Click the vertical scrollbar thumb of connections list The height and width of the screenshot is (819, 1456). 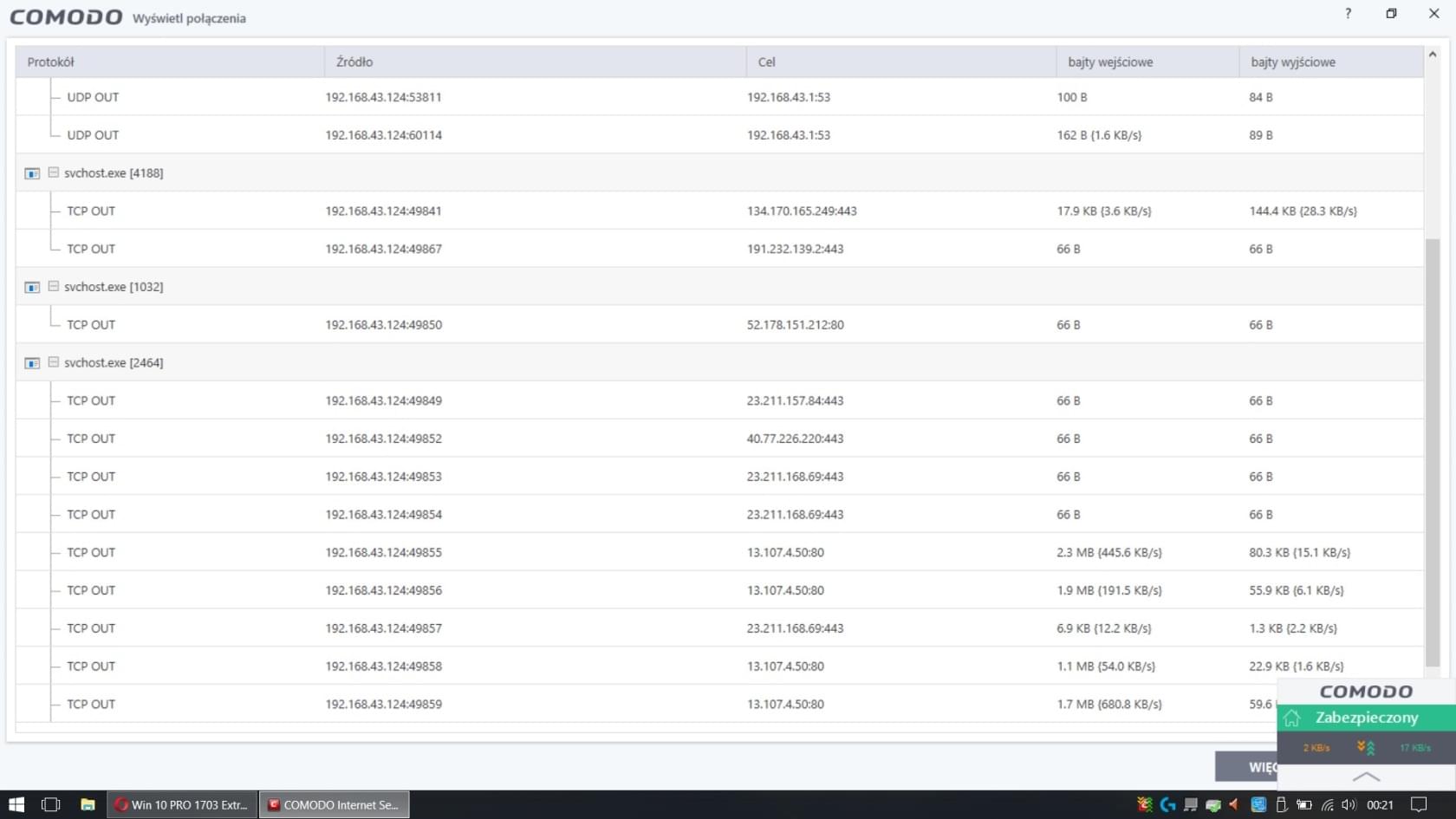tap(1432, 451)
